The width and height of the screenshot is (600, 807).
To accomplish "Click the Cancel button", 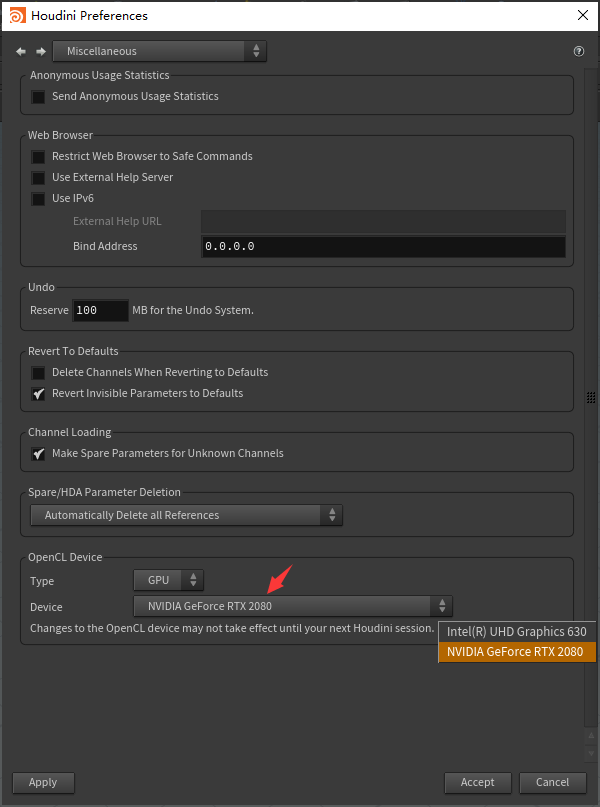I will (x=553, y=782).
